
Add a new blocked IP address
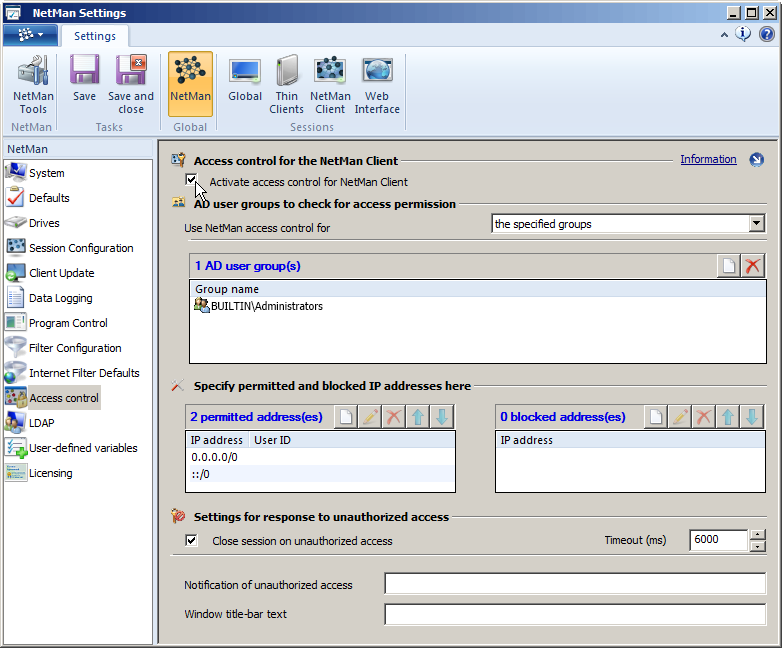654,417
